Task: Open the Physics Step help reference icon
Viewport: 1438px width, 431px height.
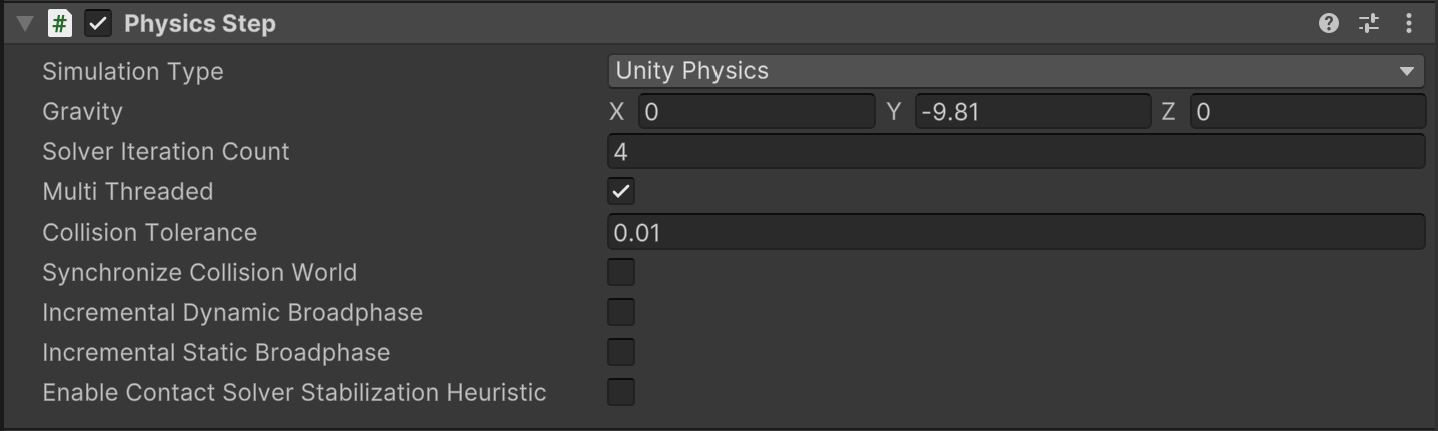Action: [1328, 23]
